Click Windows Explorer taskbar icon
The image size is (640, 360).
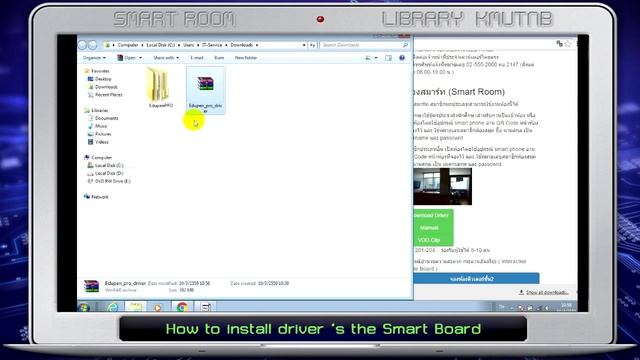pos(136,307)
